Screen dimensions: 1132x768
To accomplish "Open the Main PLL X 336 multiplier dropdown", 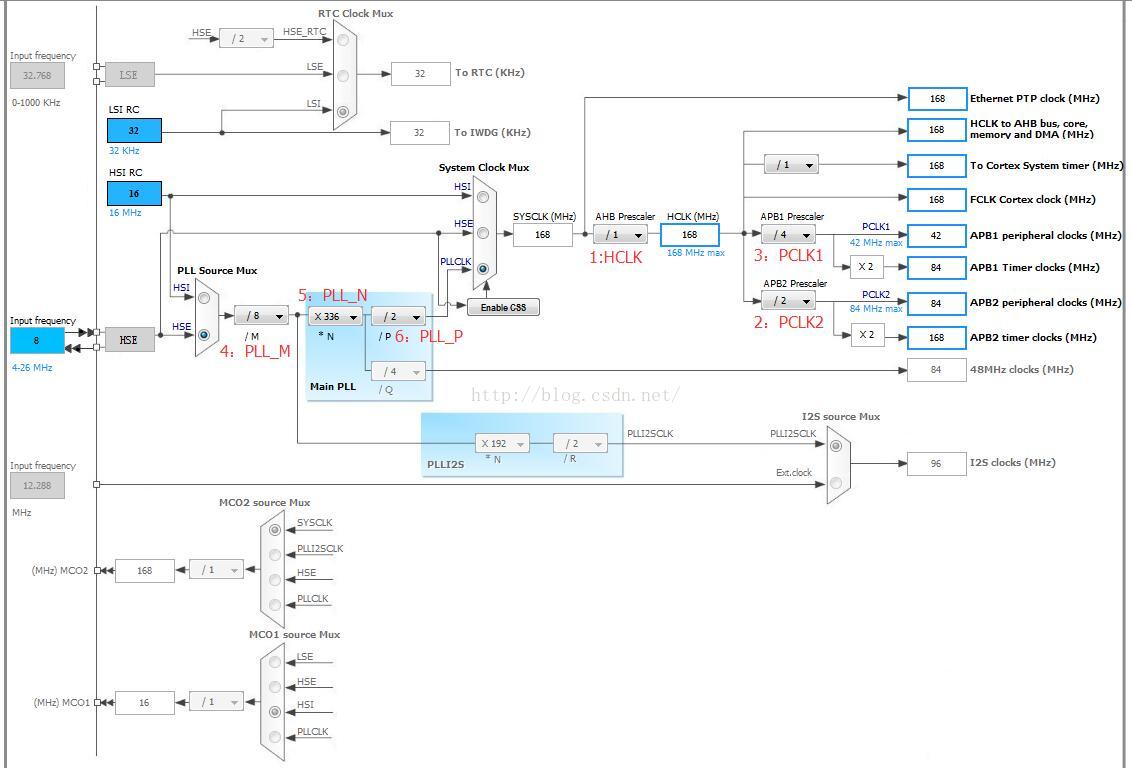I will (336, 316).
